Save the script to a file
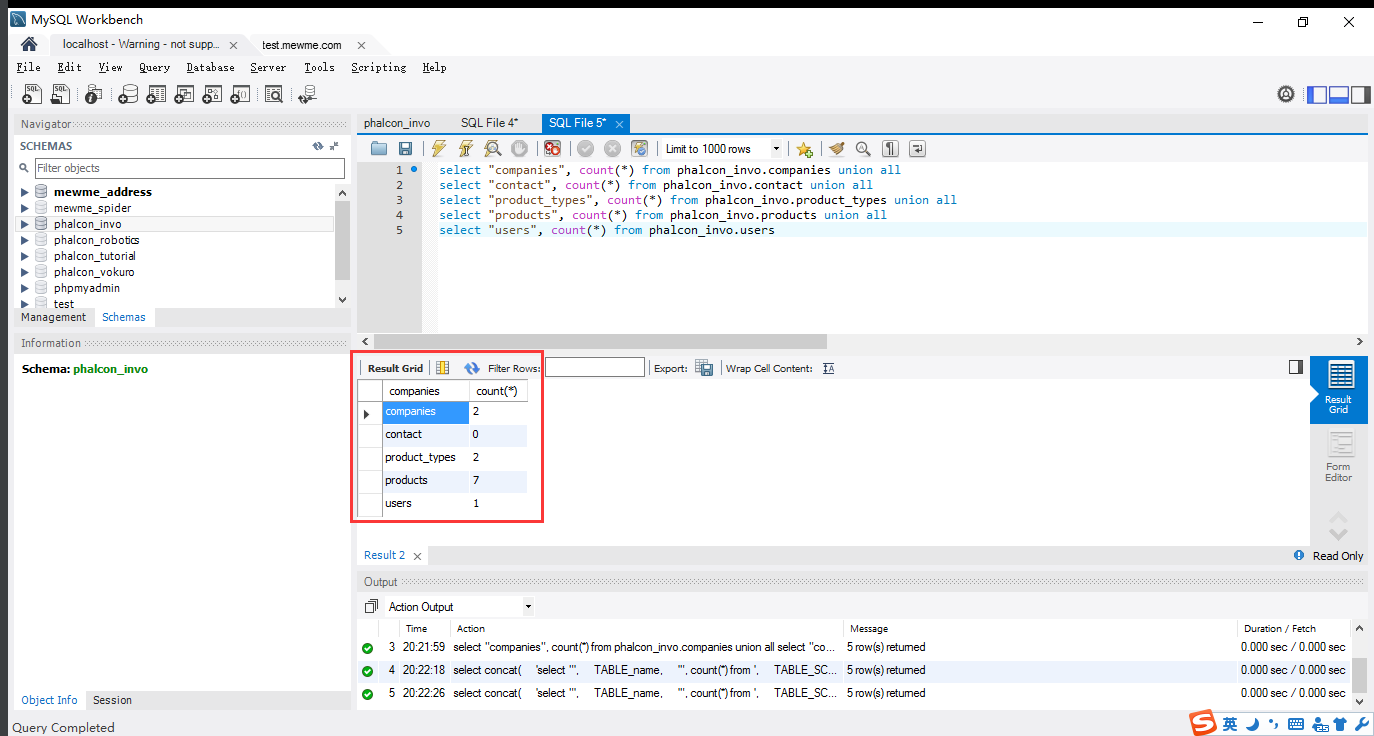This screenshot has height=736, width=1374. coord(405,149)
